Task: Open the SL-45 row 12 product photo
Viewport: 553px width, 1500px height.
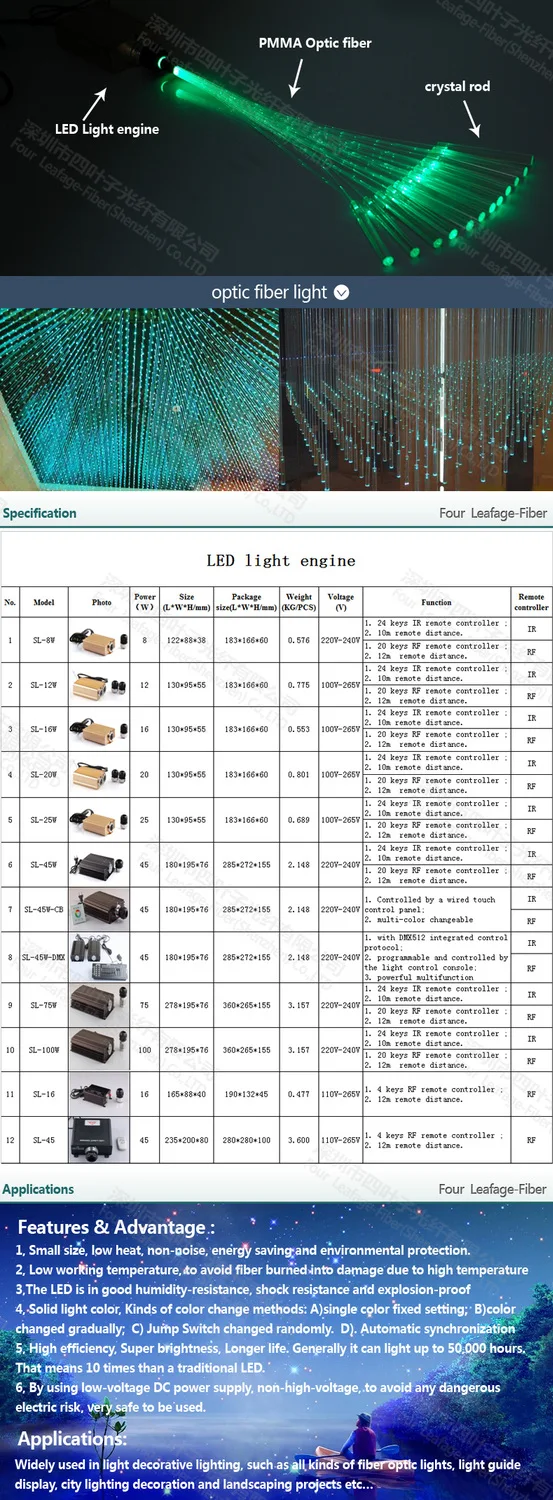Action: [99, 1140]
